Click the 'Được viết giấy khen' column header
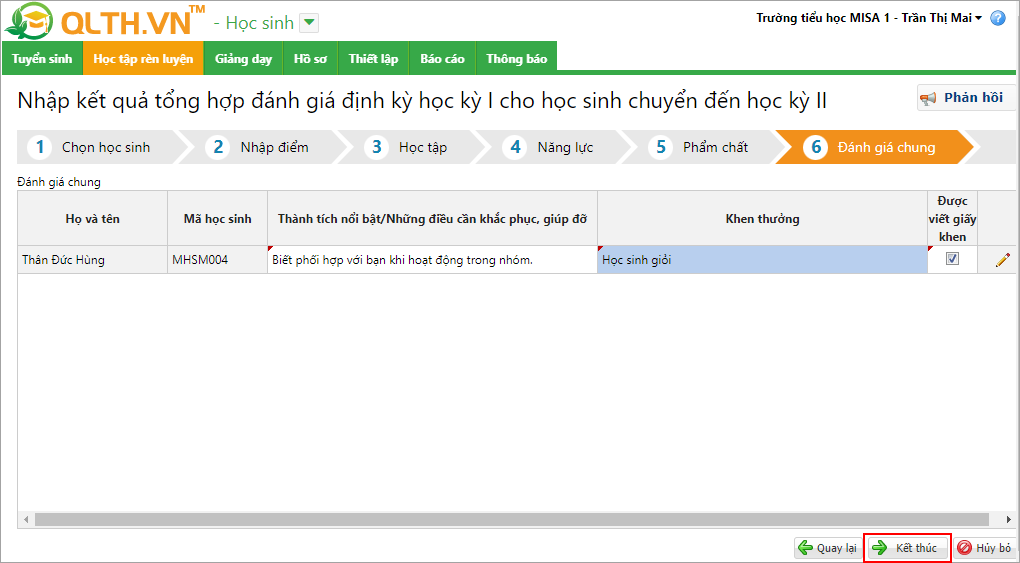1020x563 pixels. (952, 219)
